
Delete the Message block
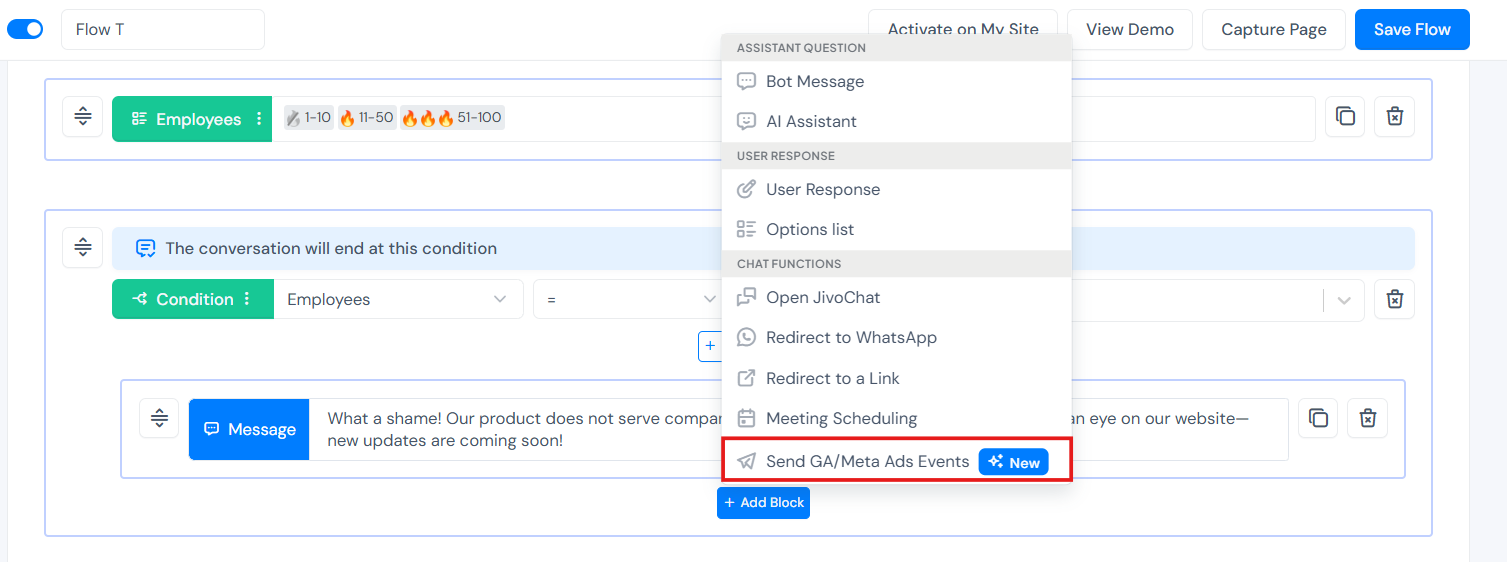click(x=1368, y=418)
